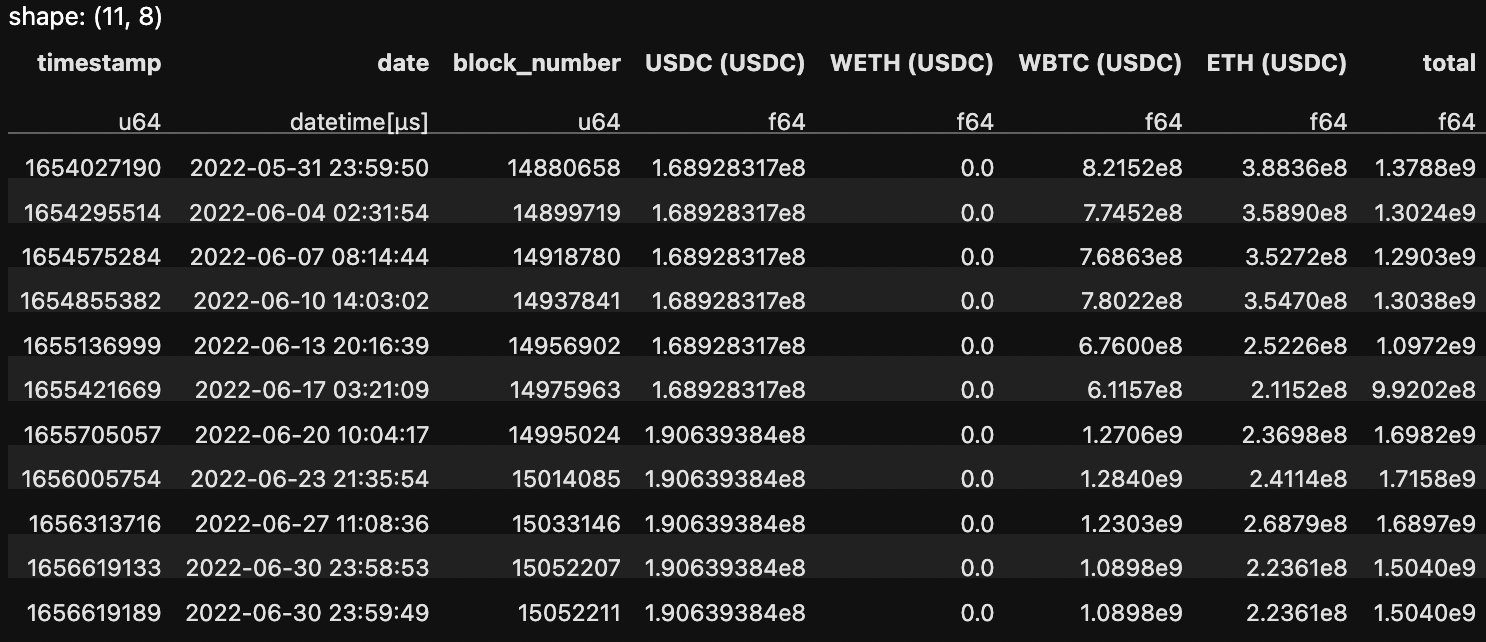Click the total column header
This screenshot has width=1486, height=642.
pyautogui.click(x=1449, y=63)
